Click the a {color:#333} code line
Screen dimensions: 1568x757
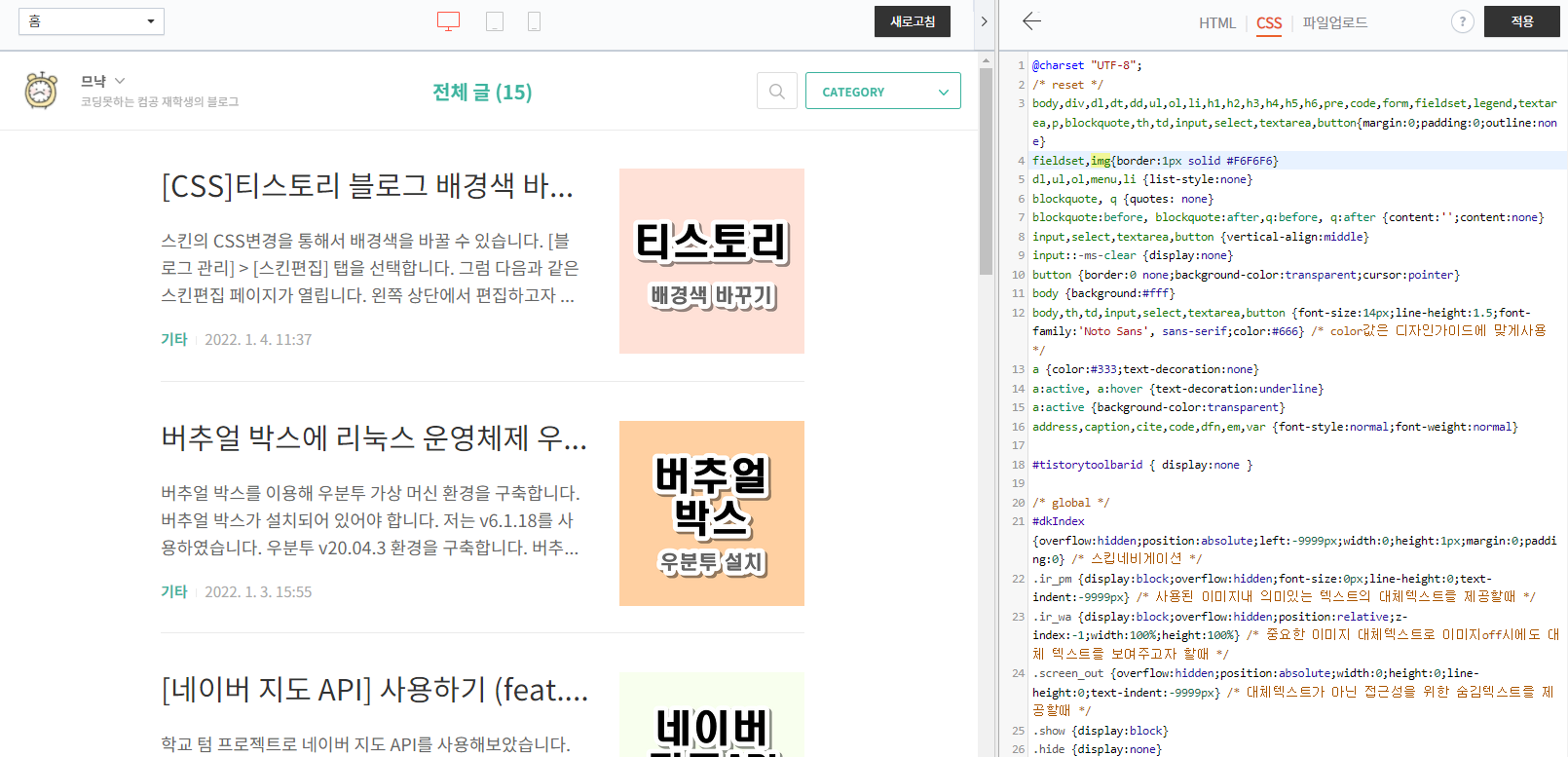tap(1145, 369)
